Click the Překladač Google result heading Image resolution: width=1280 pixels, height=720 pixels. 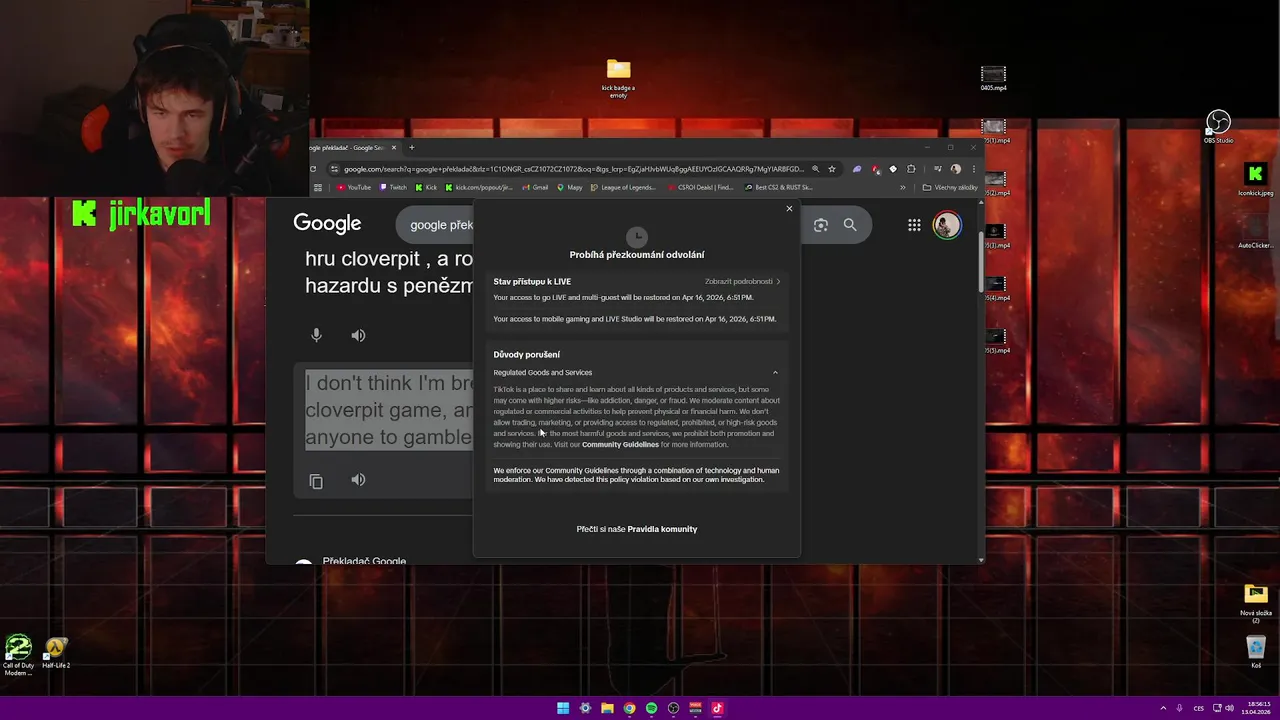364,561
